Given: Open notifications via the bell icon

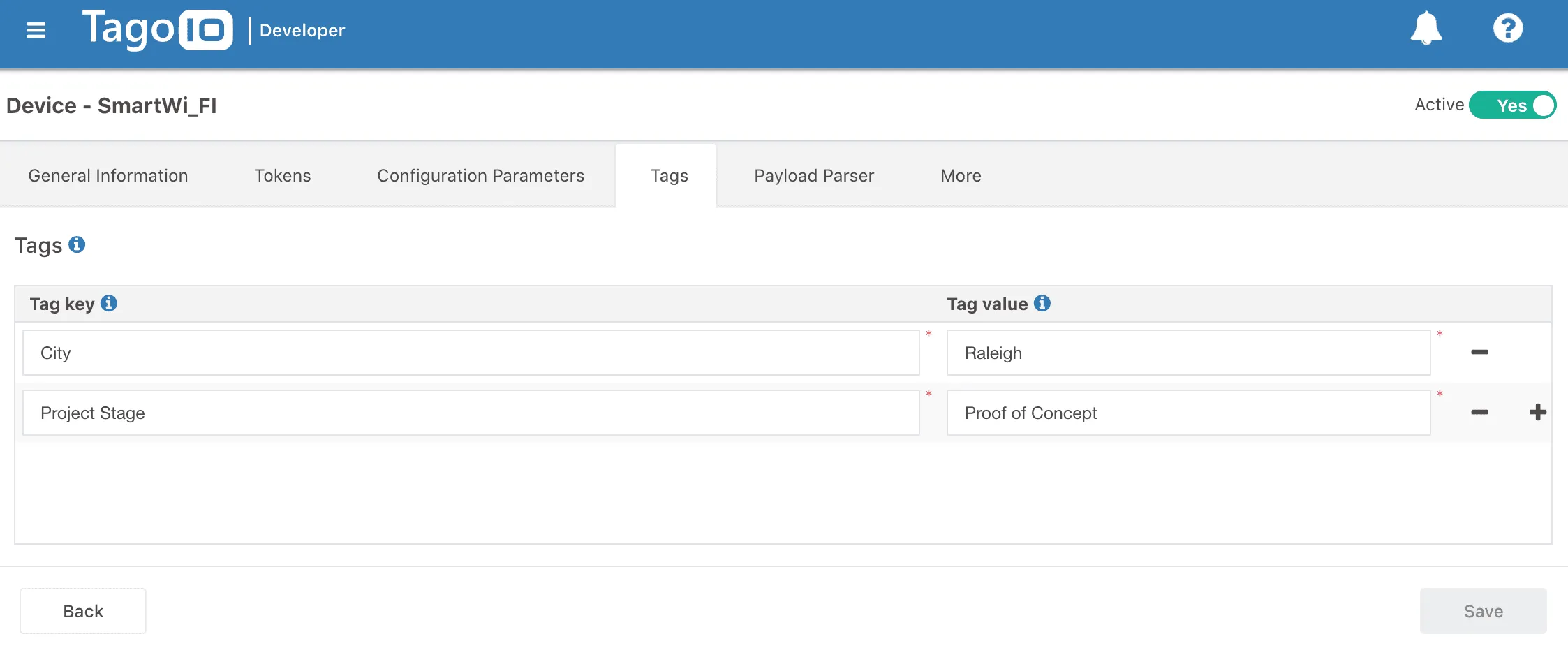Looking at the screenshot, I should (1425, 29).
